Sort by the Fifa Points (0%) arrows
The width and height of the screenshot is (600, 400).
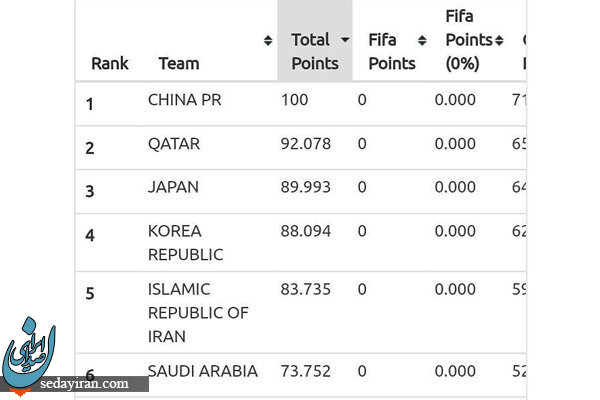pyautogui.click(x=499, y=40)
